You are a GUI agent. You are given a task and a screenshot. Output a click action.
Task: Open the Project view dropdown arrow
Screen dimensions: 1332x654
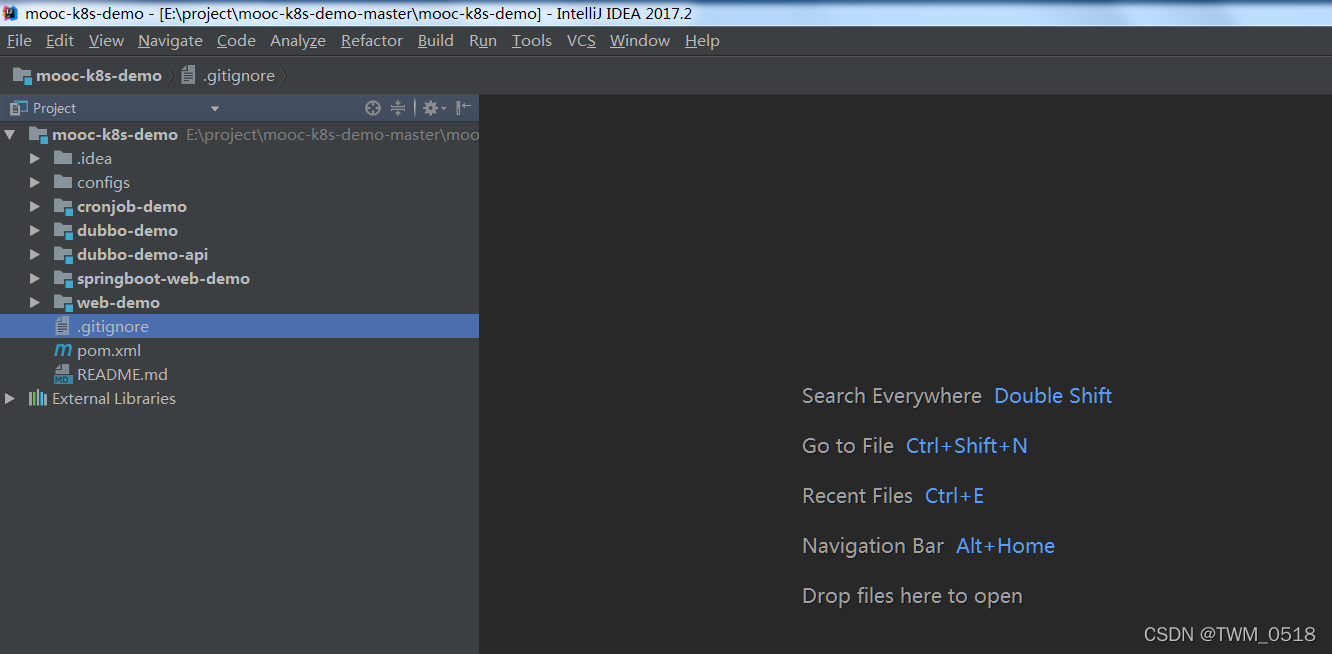coord(214,109)
